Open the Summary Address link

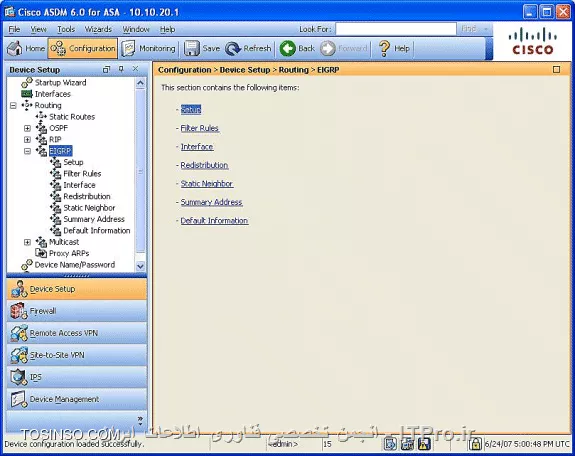[212, 202]
